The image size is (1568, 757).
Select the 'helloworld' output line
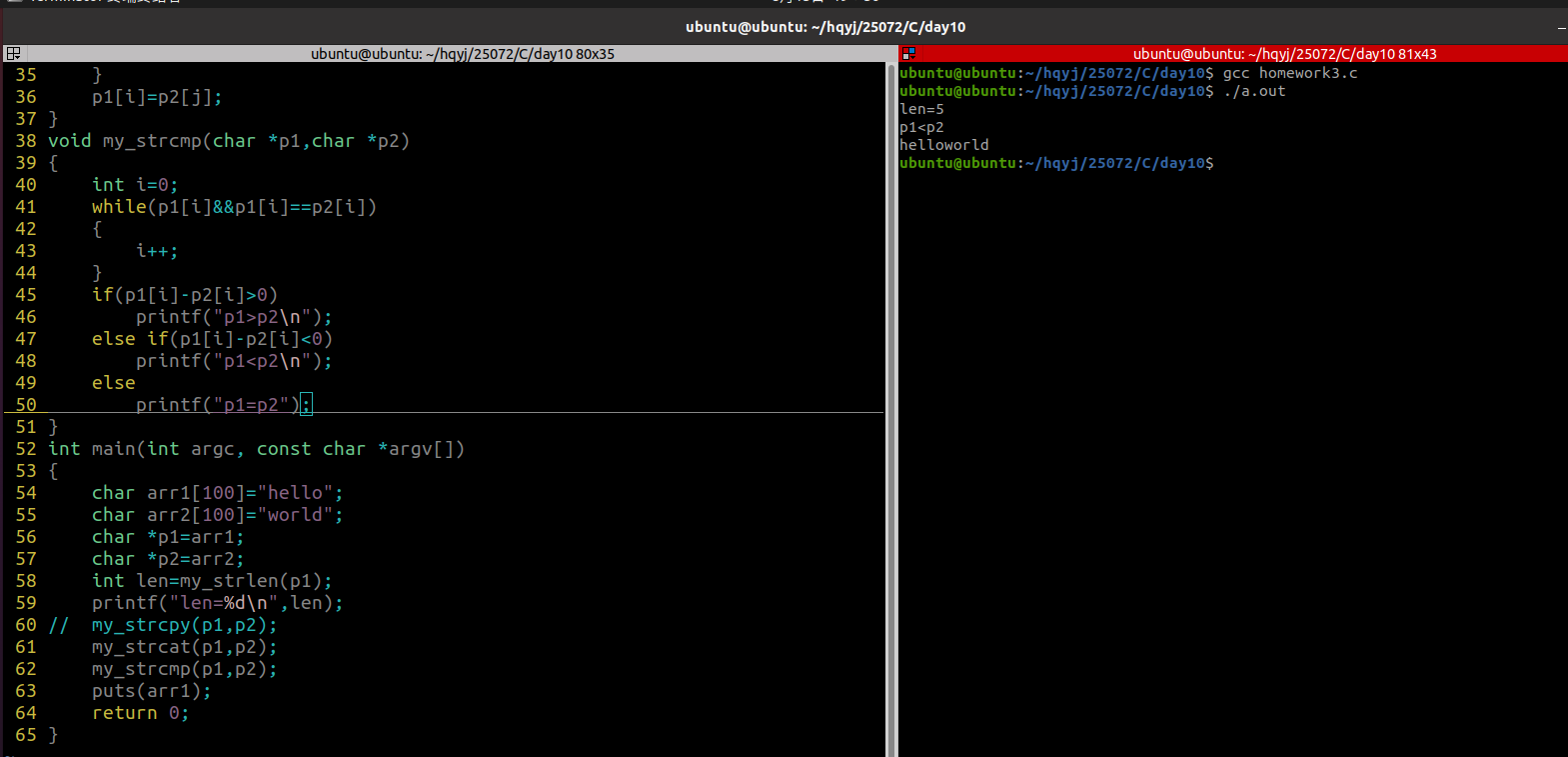944,145
